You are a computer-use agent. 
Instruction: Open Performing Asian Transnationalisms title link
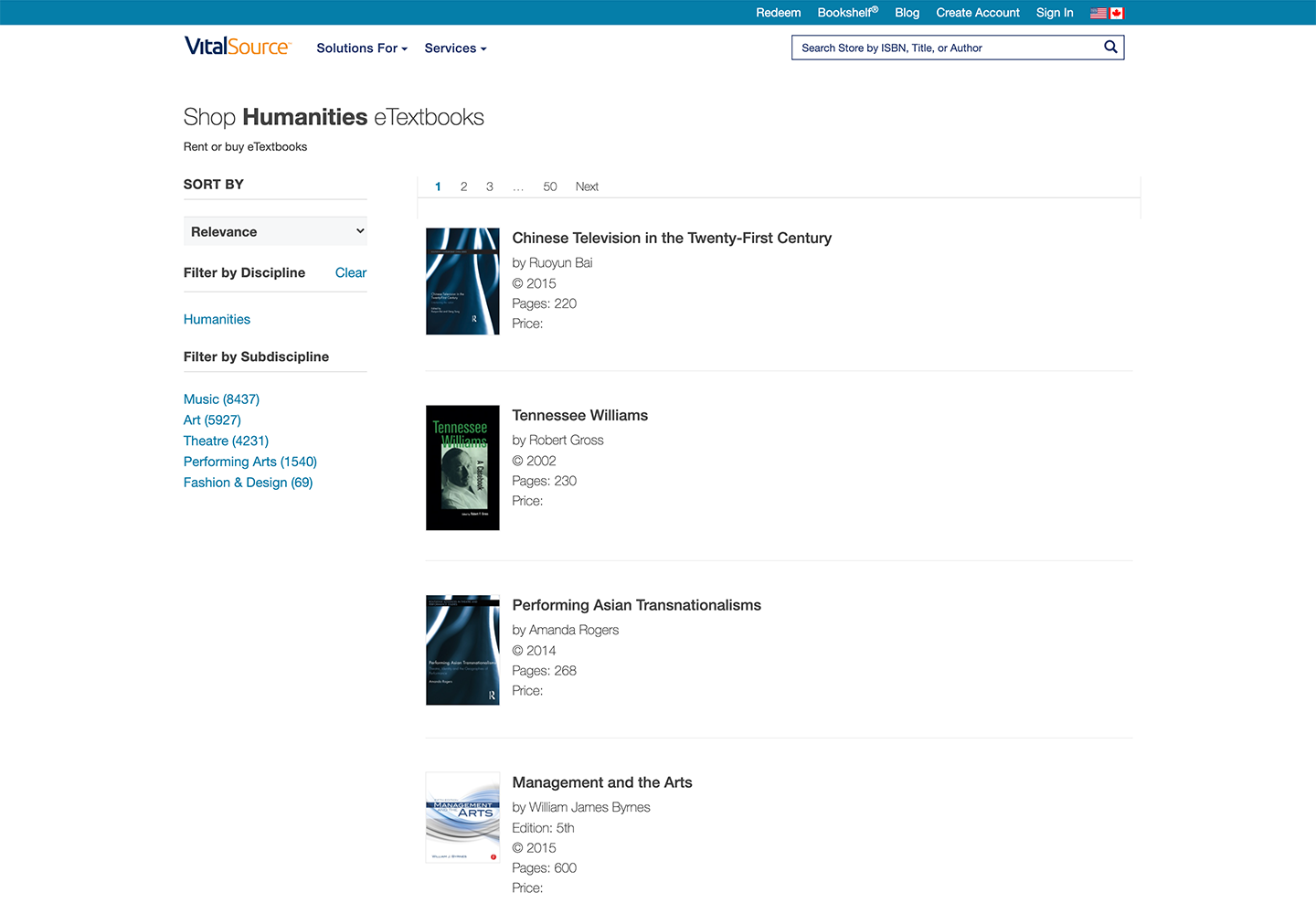(636, 605)
